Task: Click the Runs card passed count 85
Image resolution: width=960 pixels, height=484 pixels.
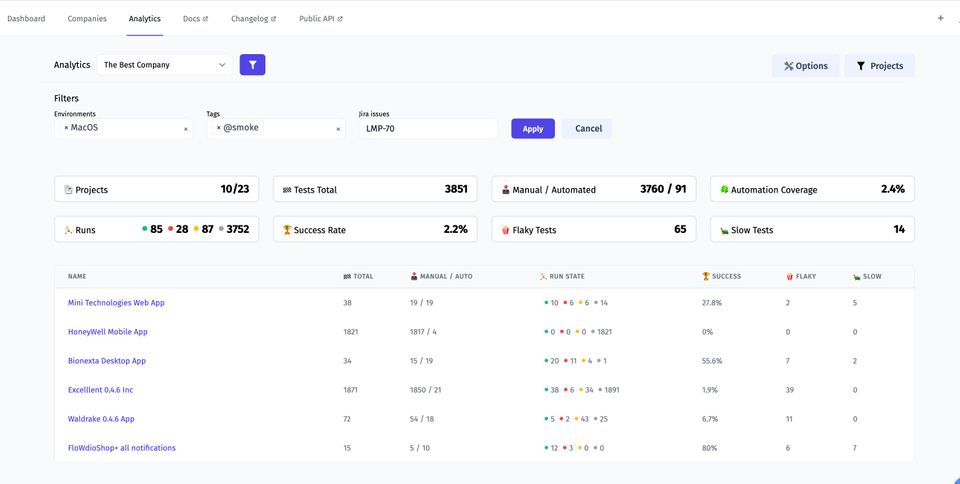Action: pos(156,229)
